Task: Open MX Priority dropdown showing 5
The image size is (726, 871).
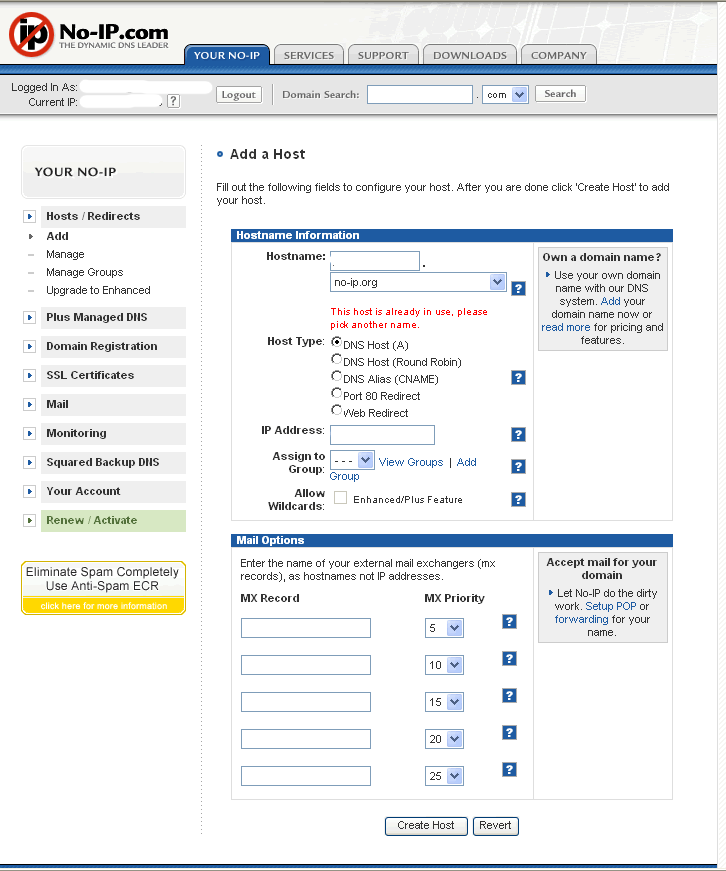Action: 444,628
